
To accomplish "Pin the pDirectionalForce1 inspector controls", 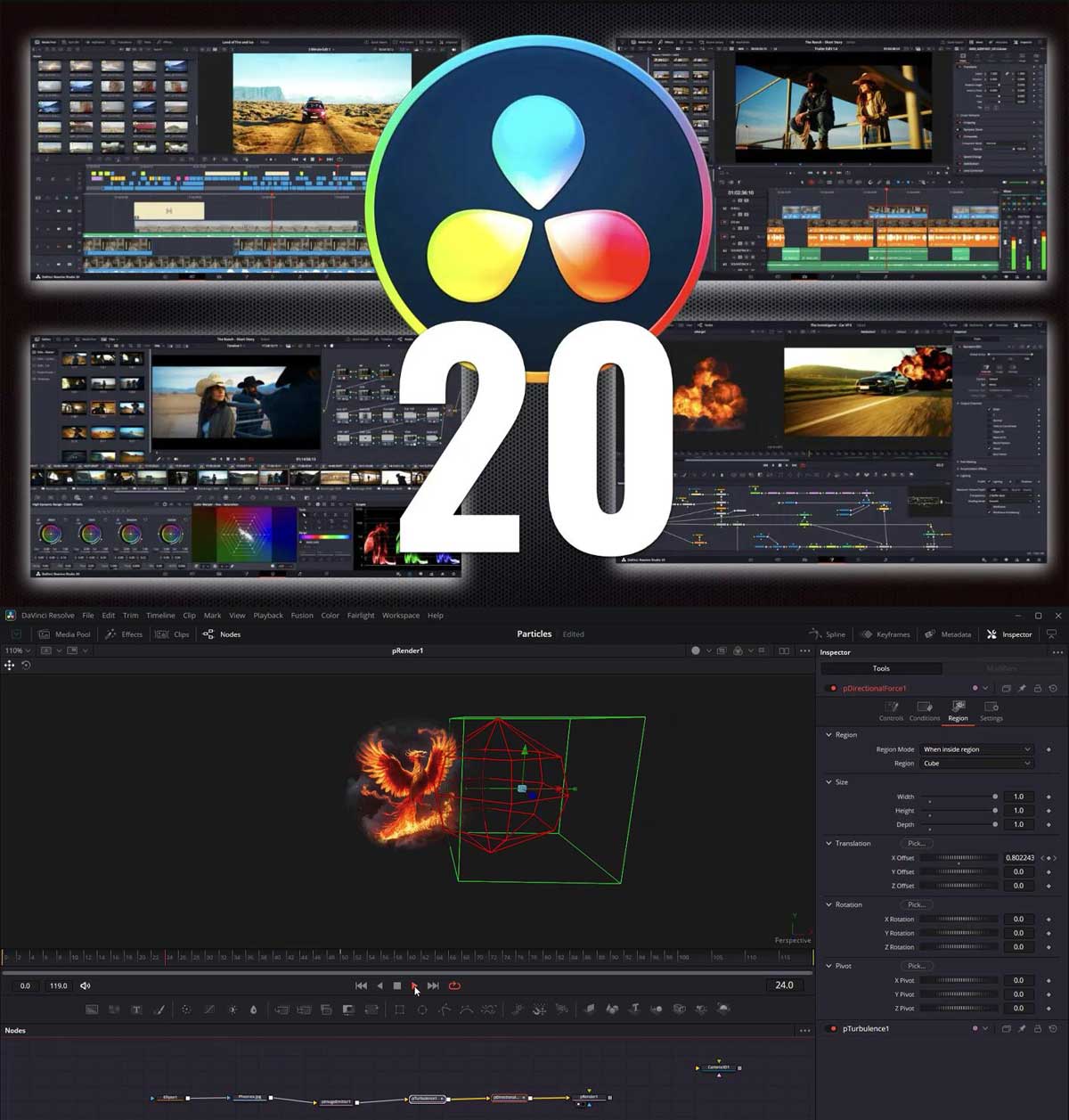I will [x=1022, y=689].
